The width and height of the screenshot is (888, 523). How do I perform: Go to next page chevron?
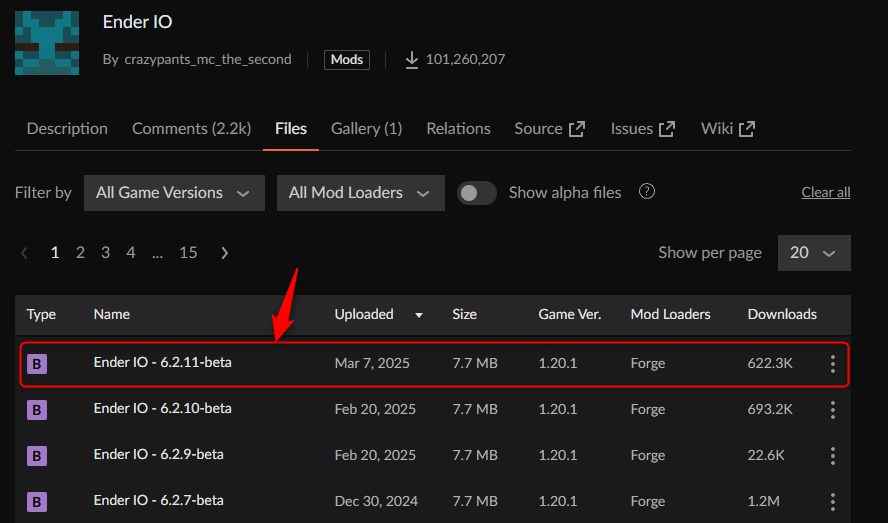224,253
